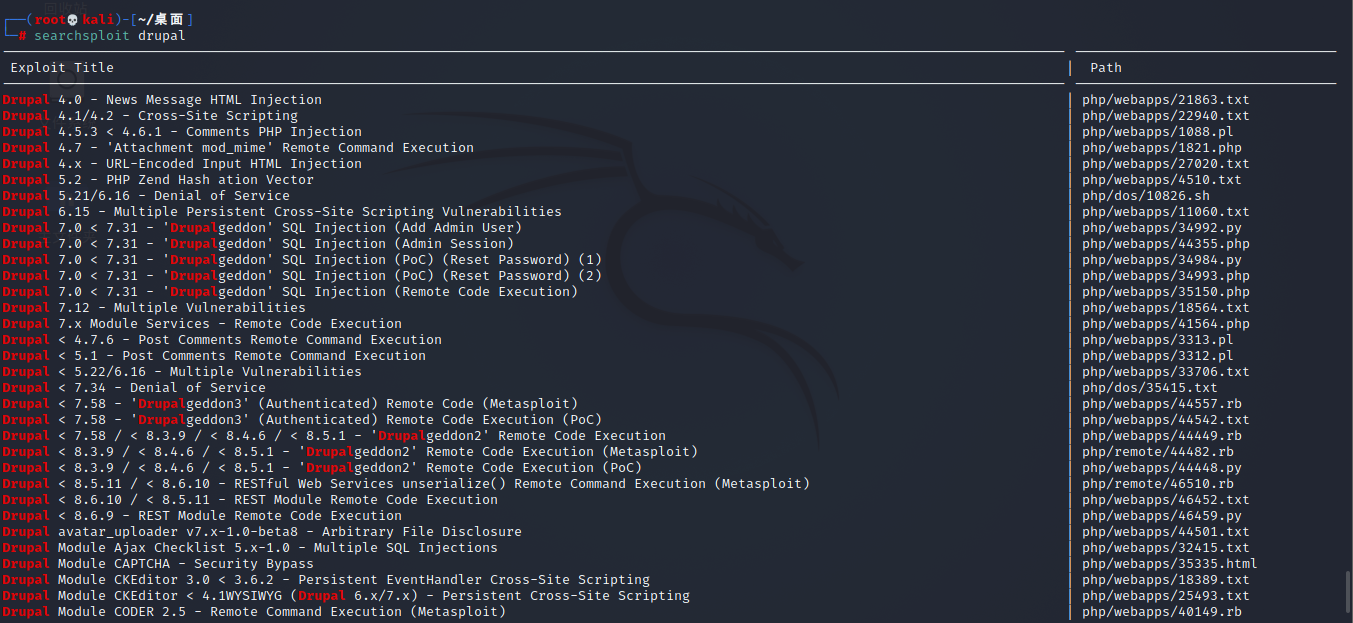Click the 'Attachment mod_mime' Remote Command Execution title
The height and width of the screenshot is (623, 1353).
tap(238, 148)
